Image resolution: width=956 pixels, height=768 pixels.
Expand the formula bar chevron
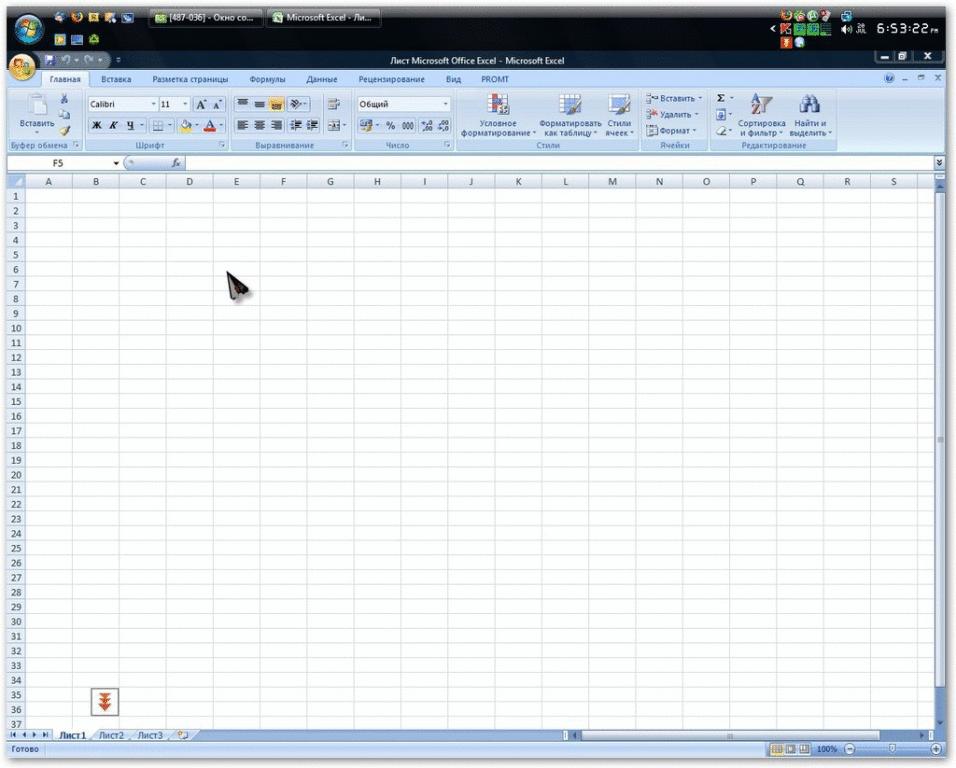tap(939, 162)
